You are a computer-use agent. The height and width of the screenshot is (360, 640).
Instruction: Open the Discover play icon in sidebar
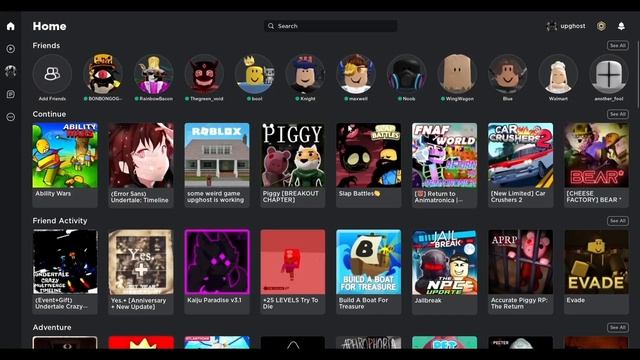click(x=11, y=49)
